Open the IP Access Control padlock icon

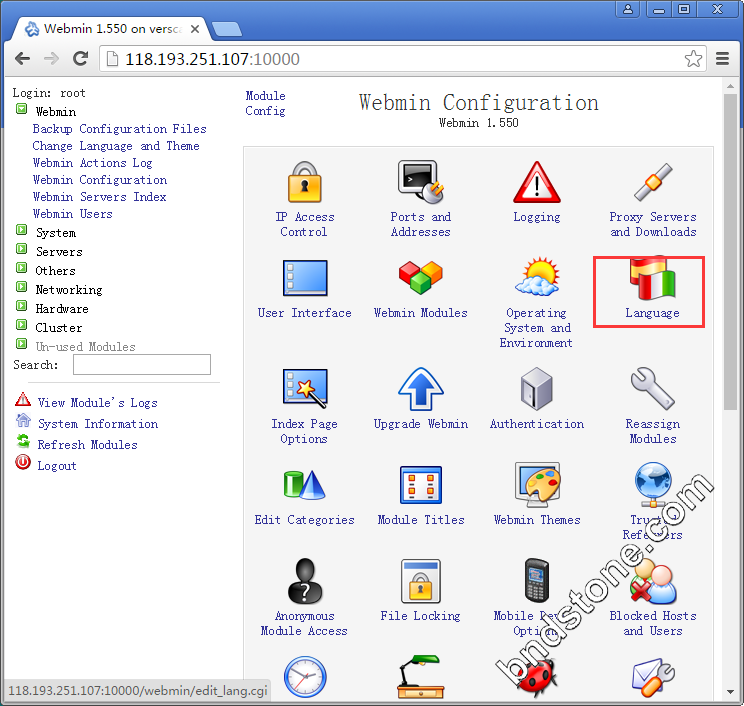tap(305, 183)
